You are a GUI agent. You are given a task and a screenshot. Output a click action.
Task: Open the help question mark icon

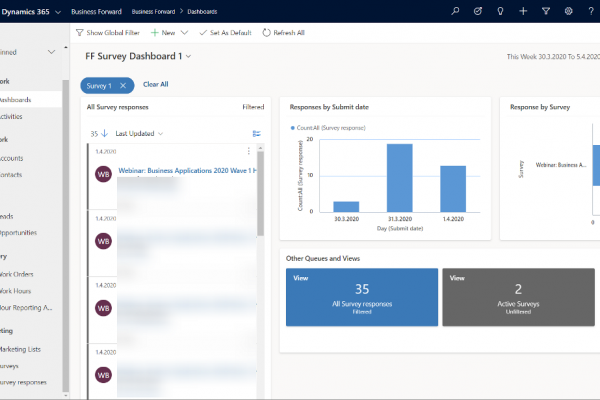point(591,11)
